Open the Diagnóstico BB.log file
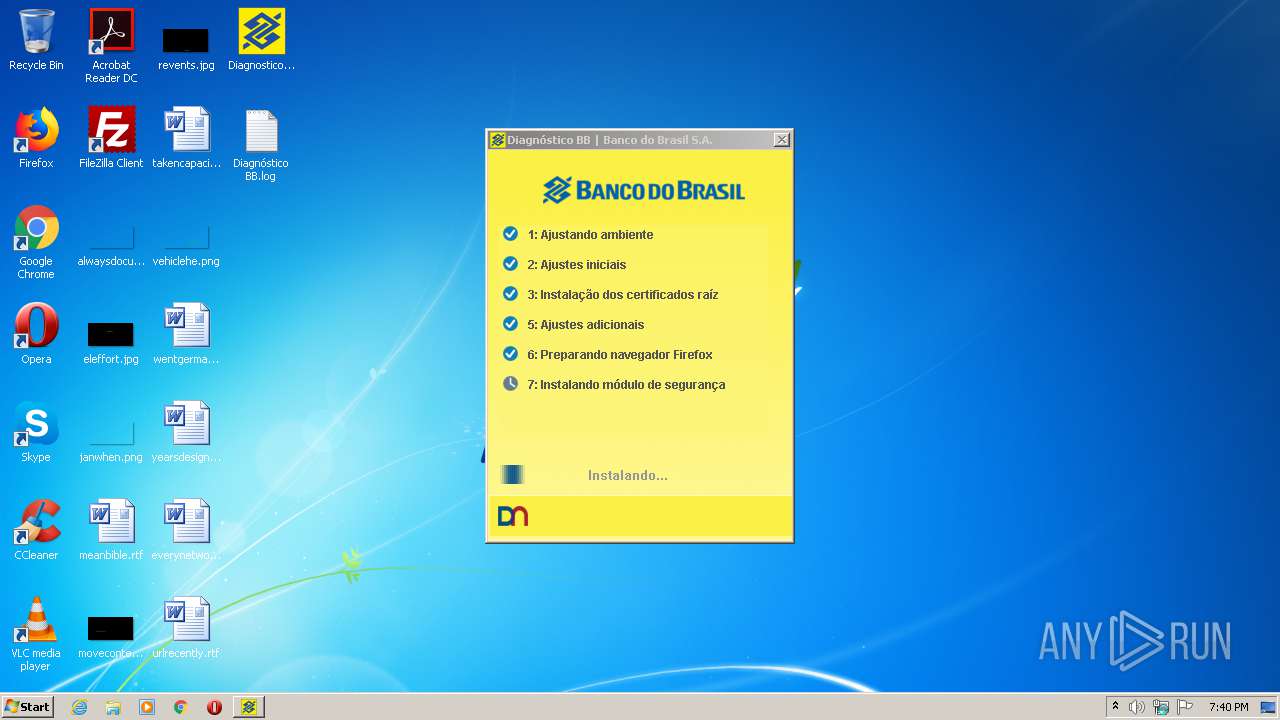 click(x=261, y=145)
